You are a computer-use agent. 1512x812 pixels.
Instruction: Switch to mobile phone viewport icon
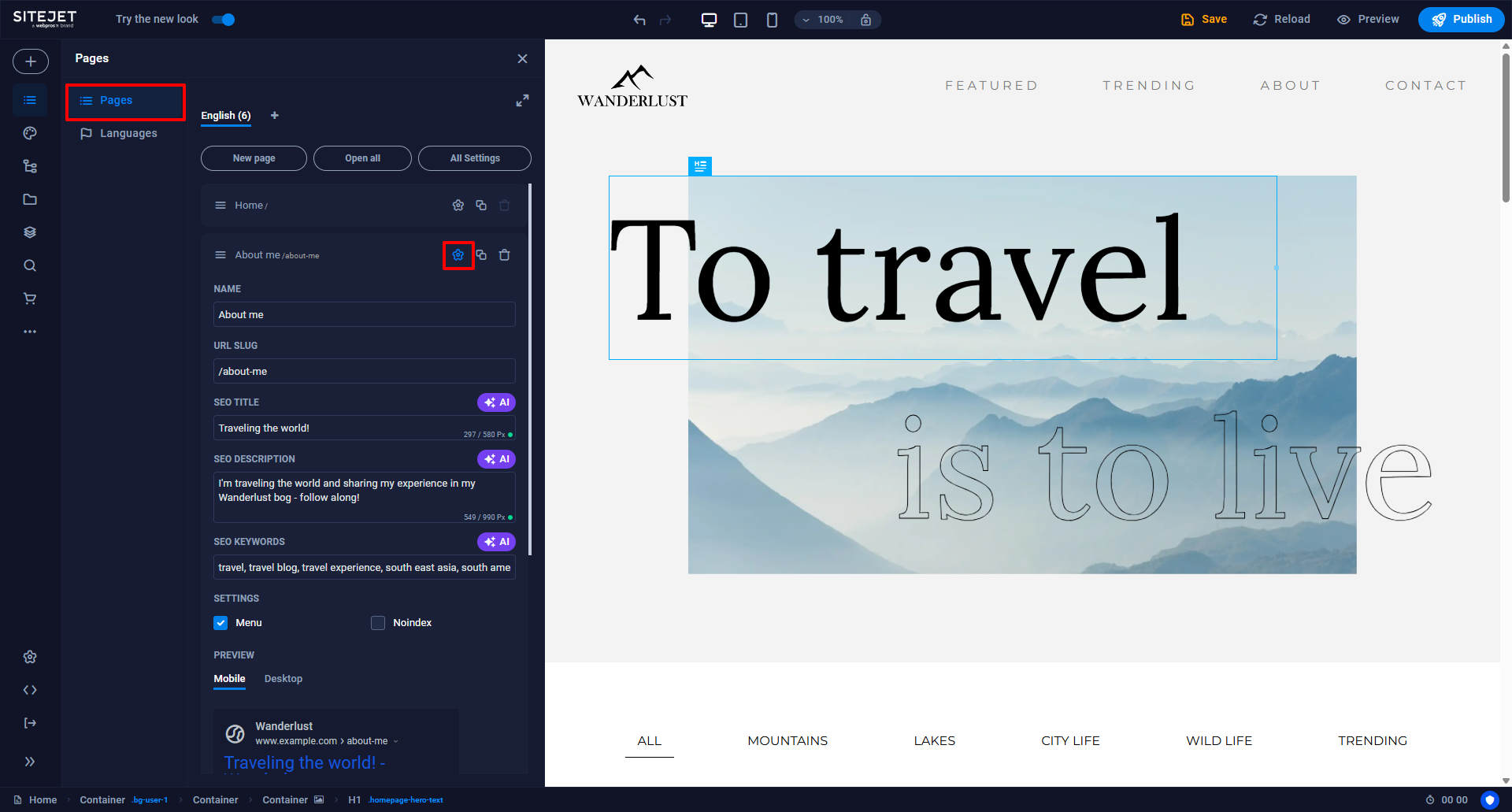point(772,20)
